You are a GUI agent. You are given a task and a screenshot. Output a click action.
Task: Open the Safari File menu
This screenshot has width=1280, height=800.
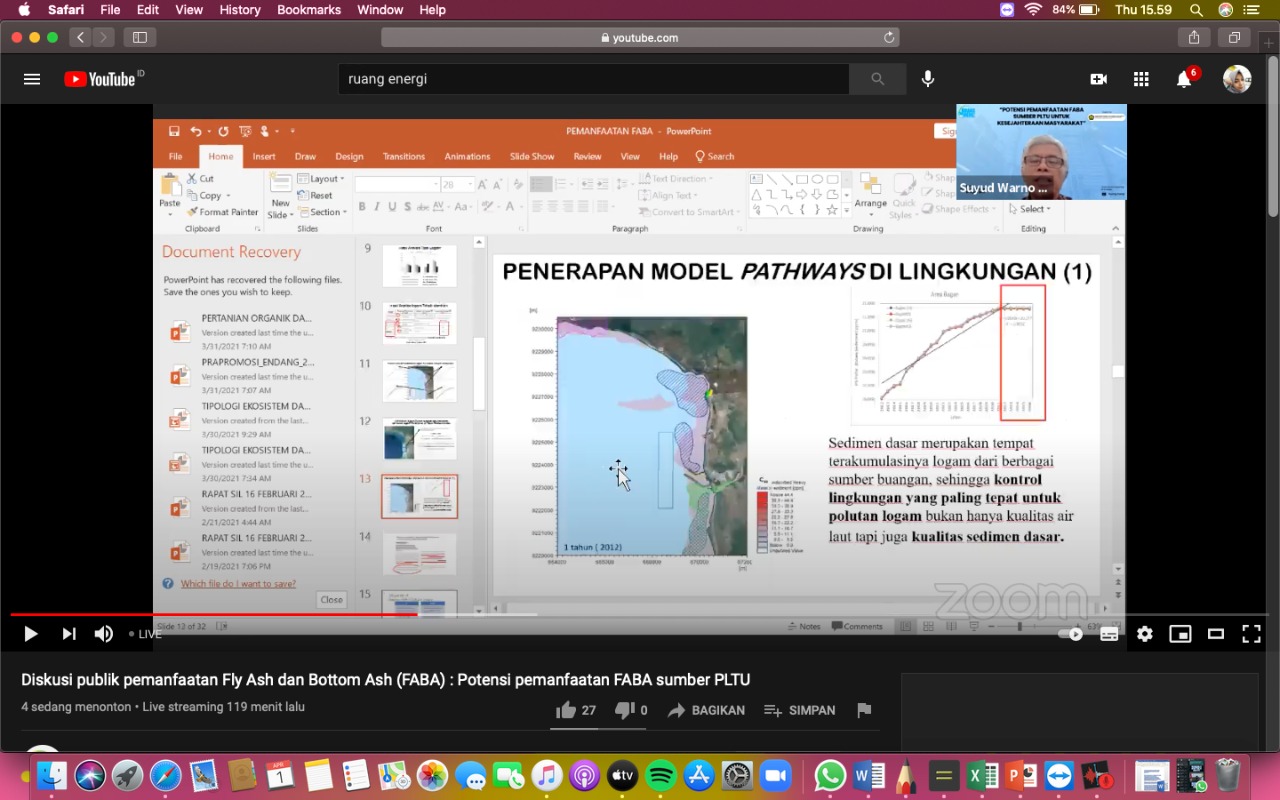(x=110, y=10)
